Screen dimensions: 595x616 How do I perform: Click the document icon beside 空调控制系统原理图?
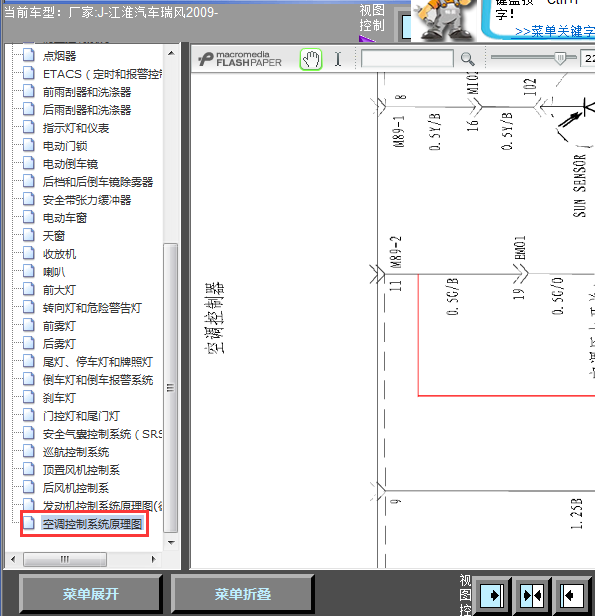[x=29, y=524]
